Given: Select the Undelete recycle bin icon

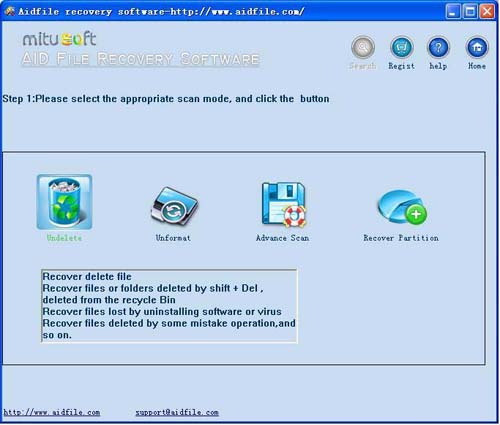Looking at the screenshot, I should click(x=64, y=202).
